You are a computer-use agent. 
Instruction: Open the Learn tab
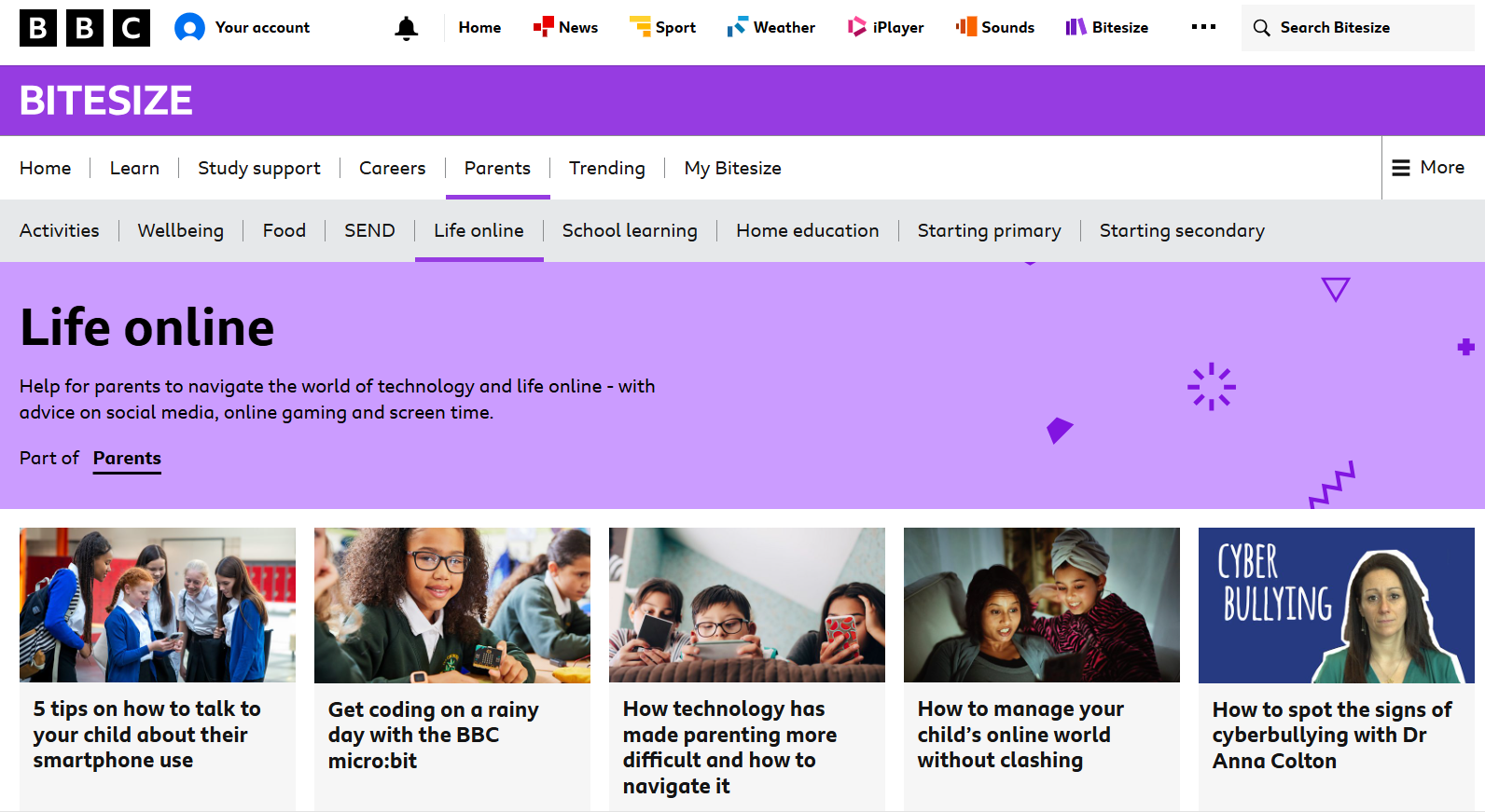tap(134, 168)
